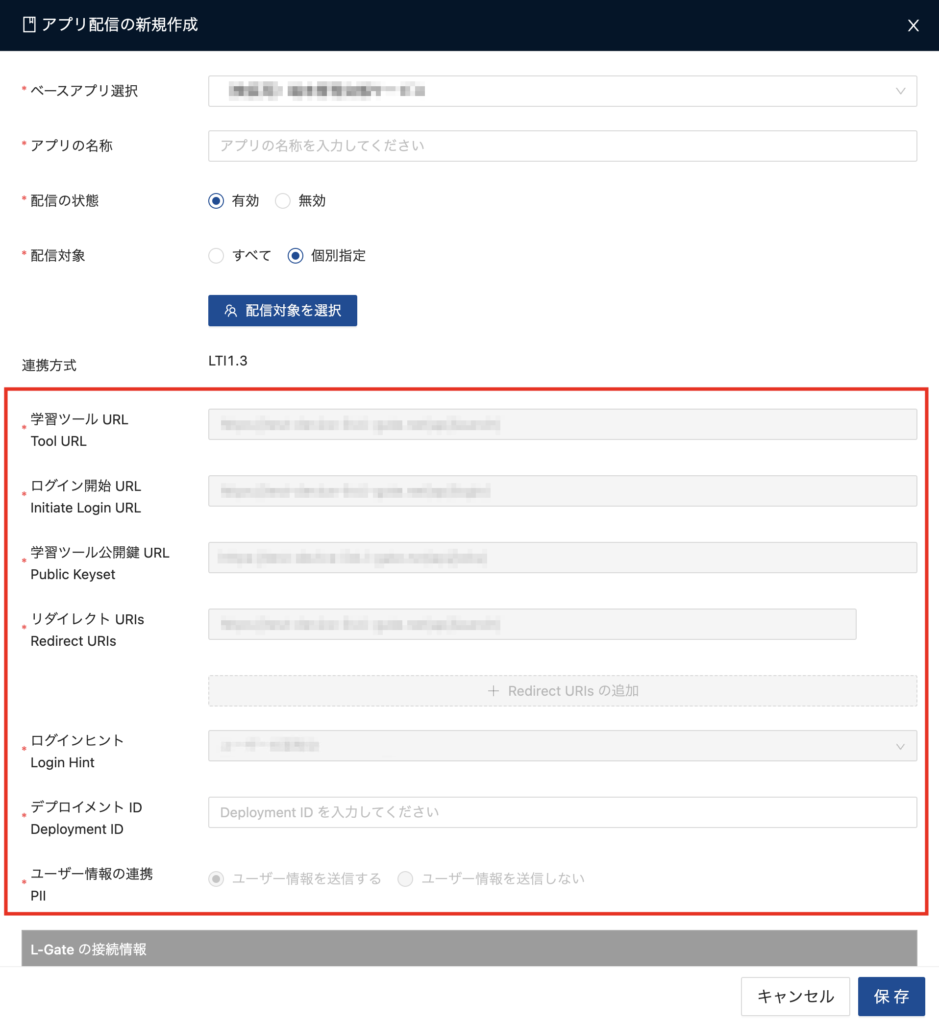
Task: Select ユーザー情報を送信する option
Action: 216,879
